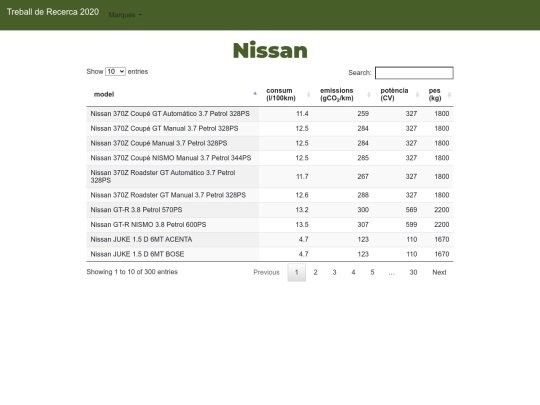This screenshot has height=405, width=540.
Task: Select row Nissan 370Z Coupé Manual 3.7 Petrol 328PS
Action: pos(270,143)
